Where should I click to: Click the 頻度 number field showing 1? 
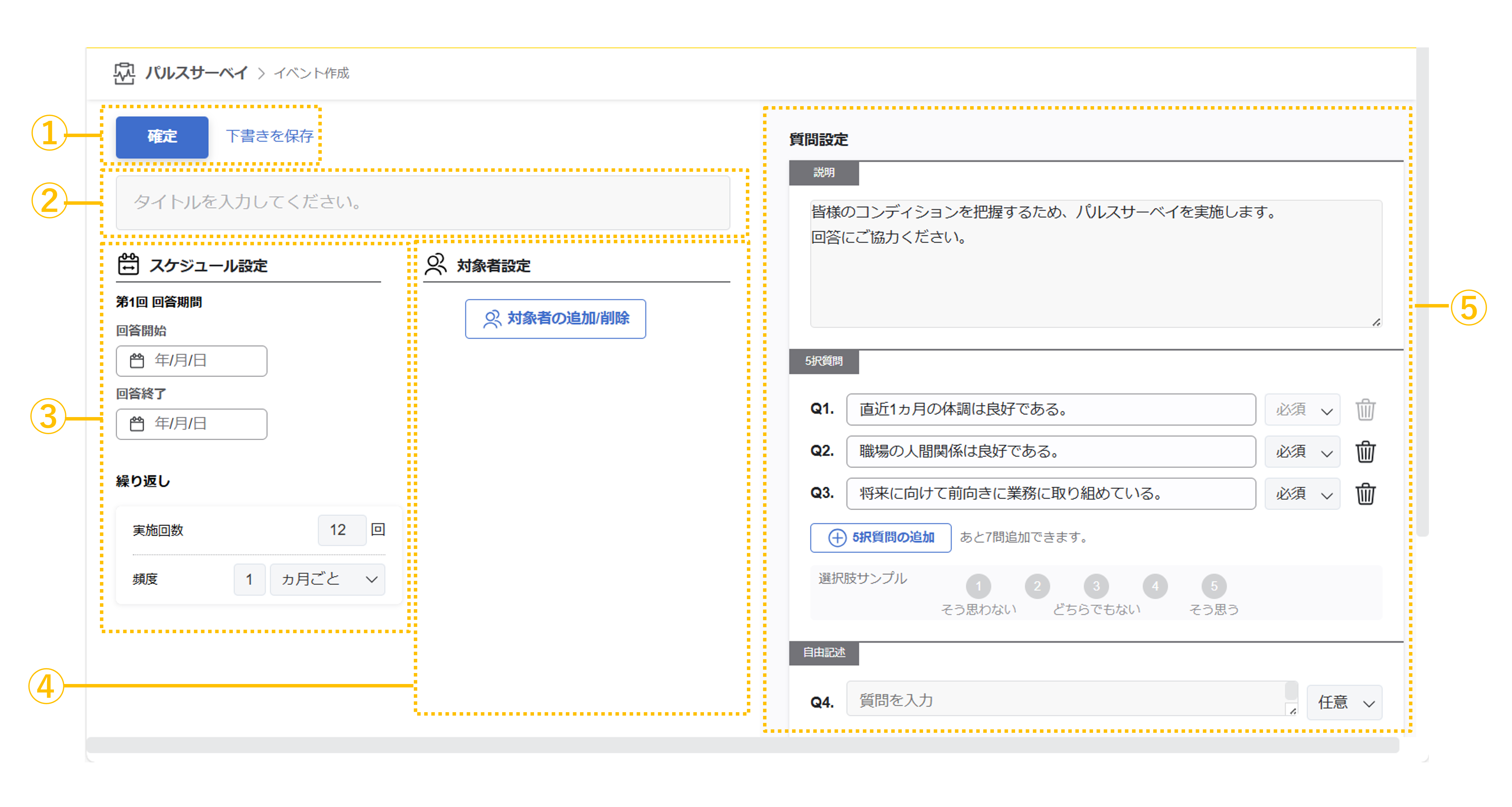pos(249,580)
